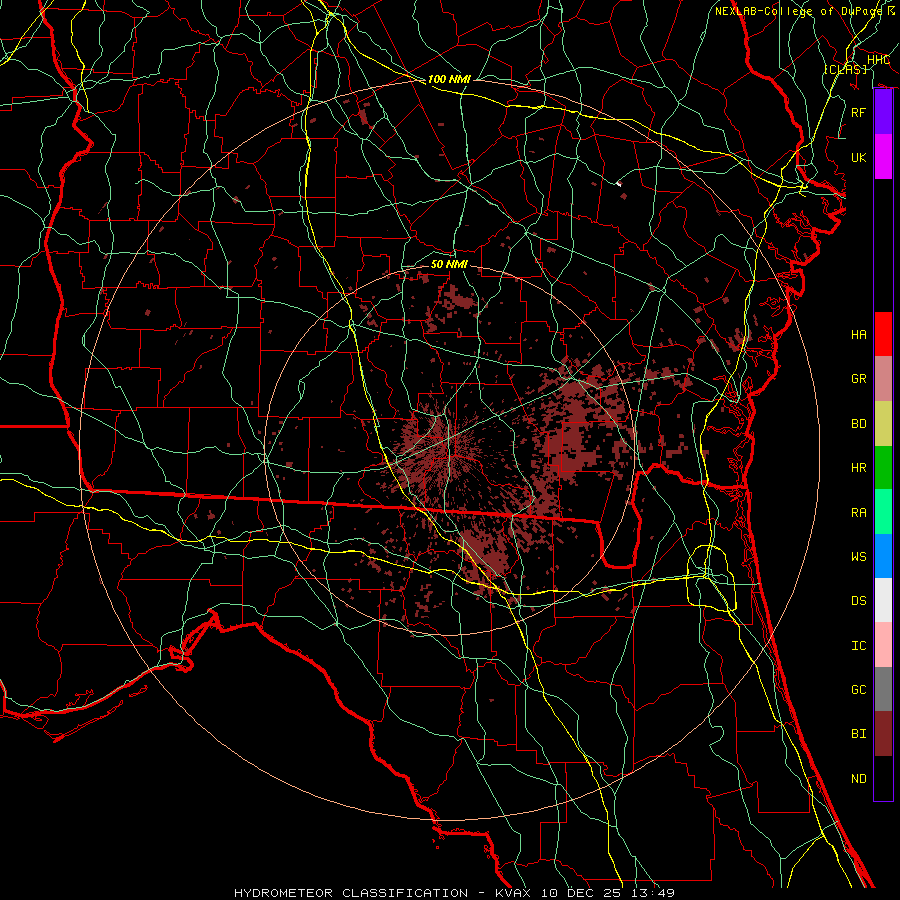Click the GC legend label
The height and width of the screenshot is (900, 900).
(859, 689)
